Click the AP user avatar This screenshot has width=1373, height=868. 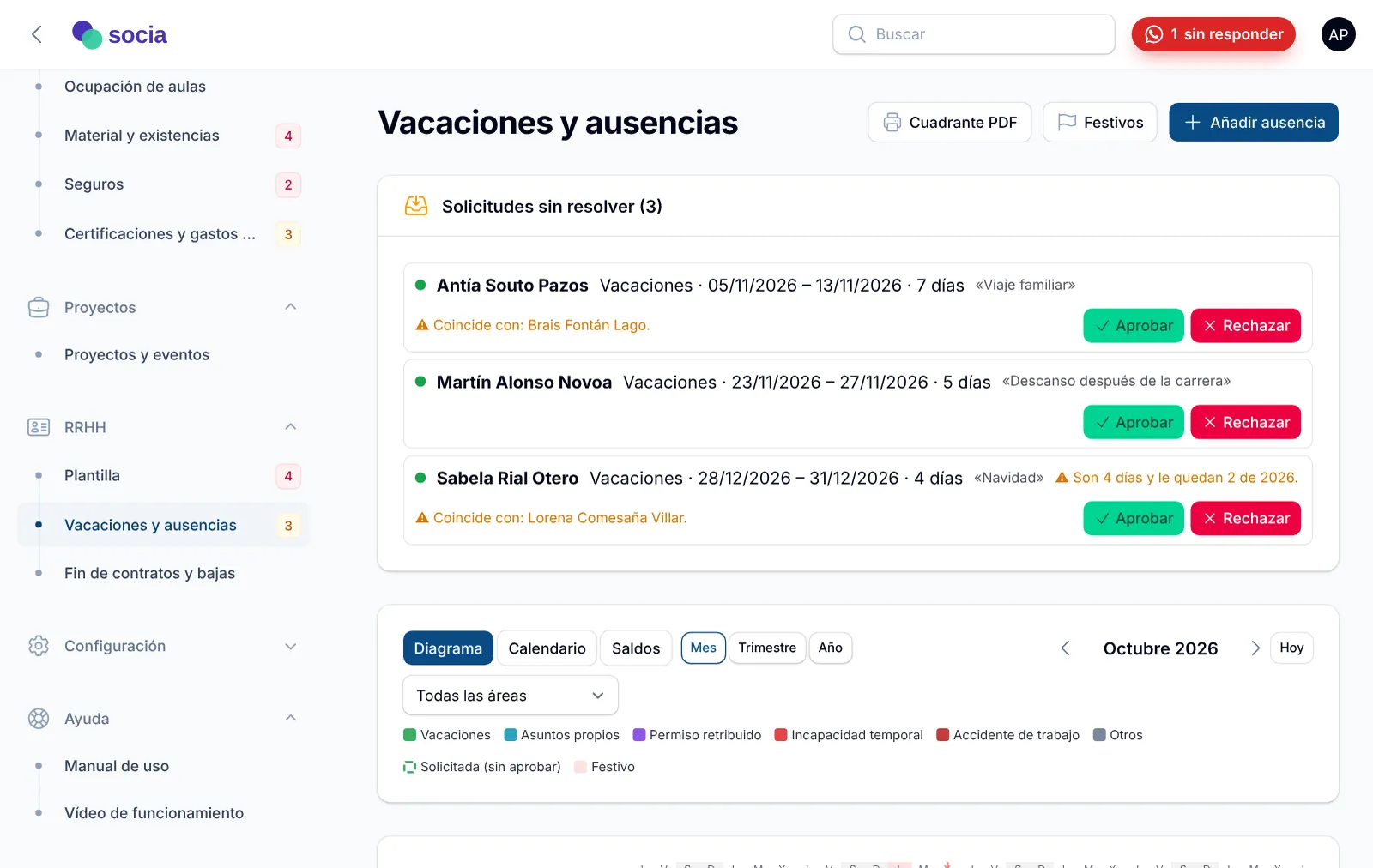click(x=1338, y=34)
